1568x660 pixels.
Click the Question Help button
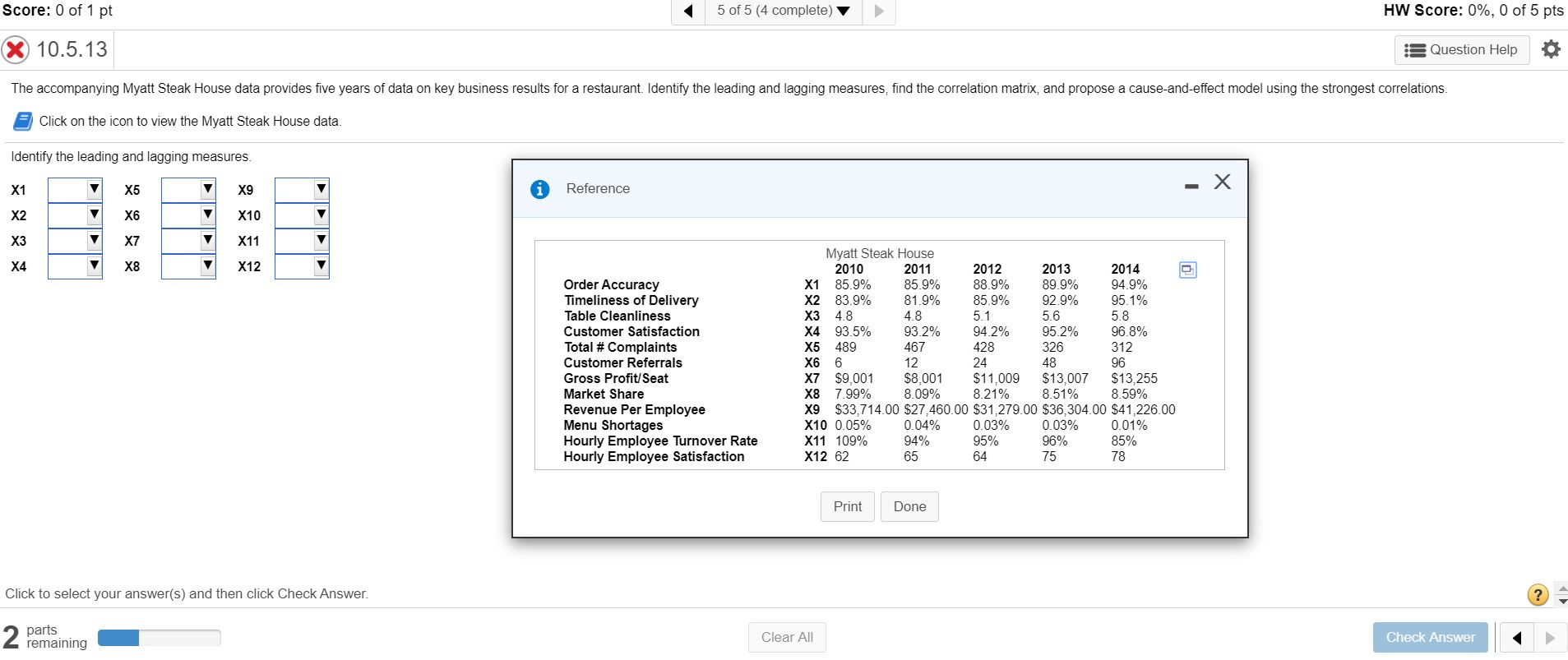(1462, 50)
